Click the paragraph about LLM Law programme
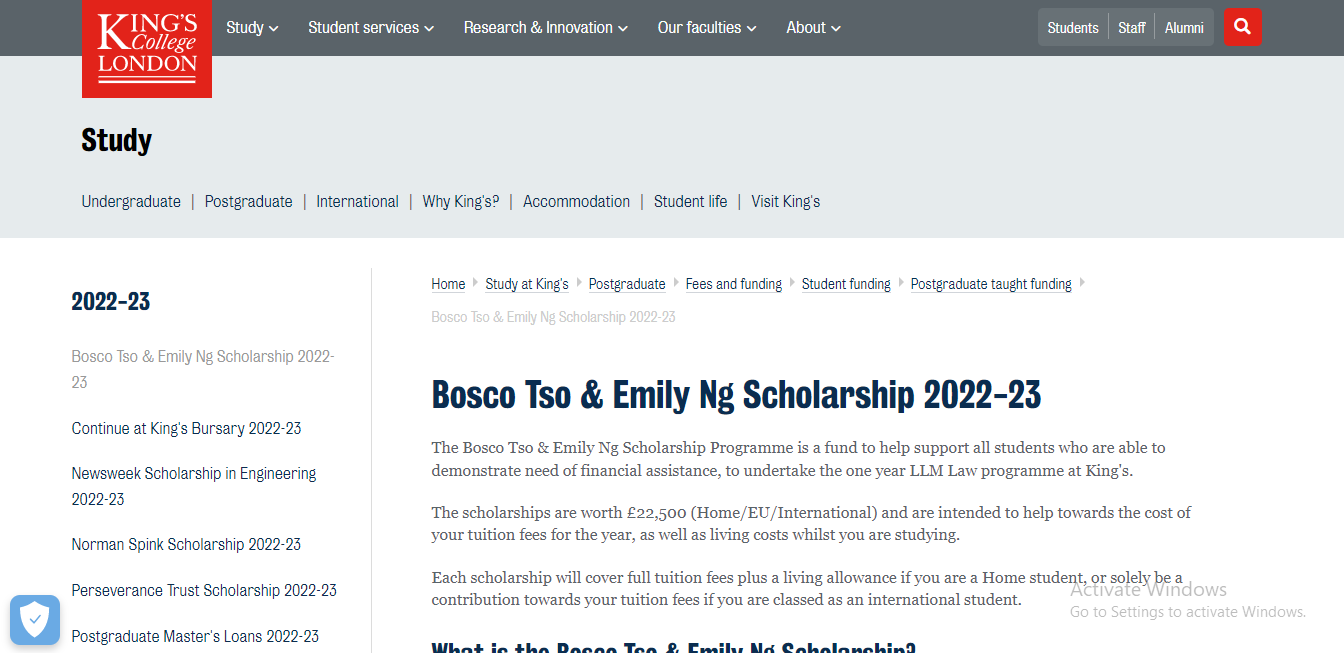The image size is (1344, 653). tap(798, 459)
